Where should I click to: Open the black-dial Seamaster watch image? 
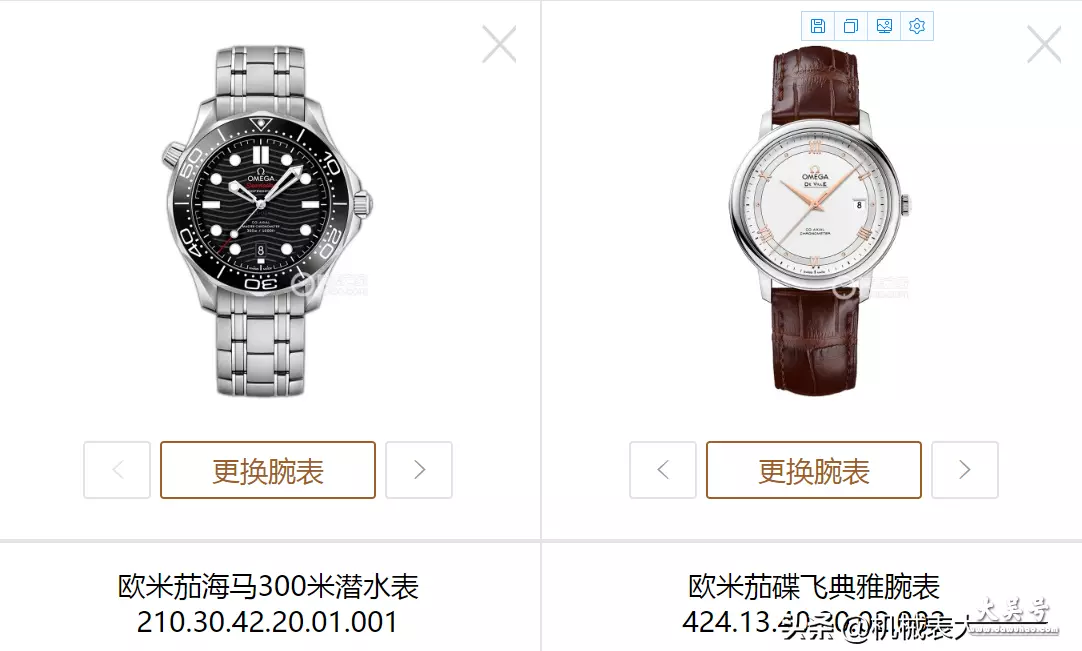(x=268, y=221)
